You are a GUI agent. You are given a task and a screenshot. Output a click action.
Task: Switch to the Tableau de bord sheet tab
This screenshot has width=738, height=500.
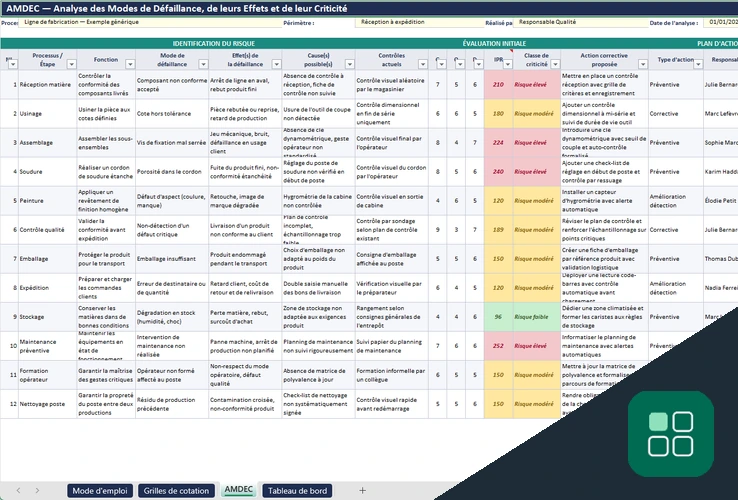tap(297, 491)
